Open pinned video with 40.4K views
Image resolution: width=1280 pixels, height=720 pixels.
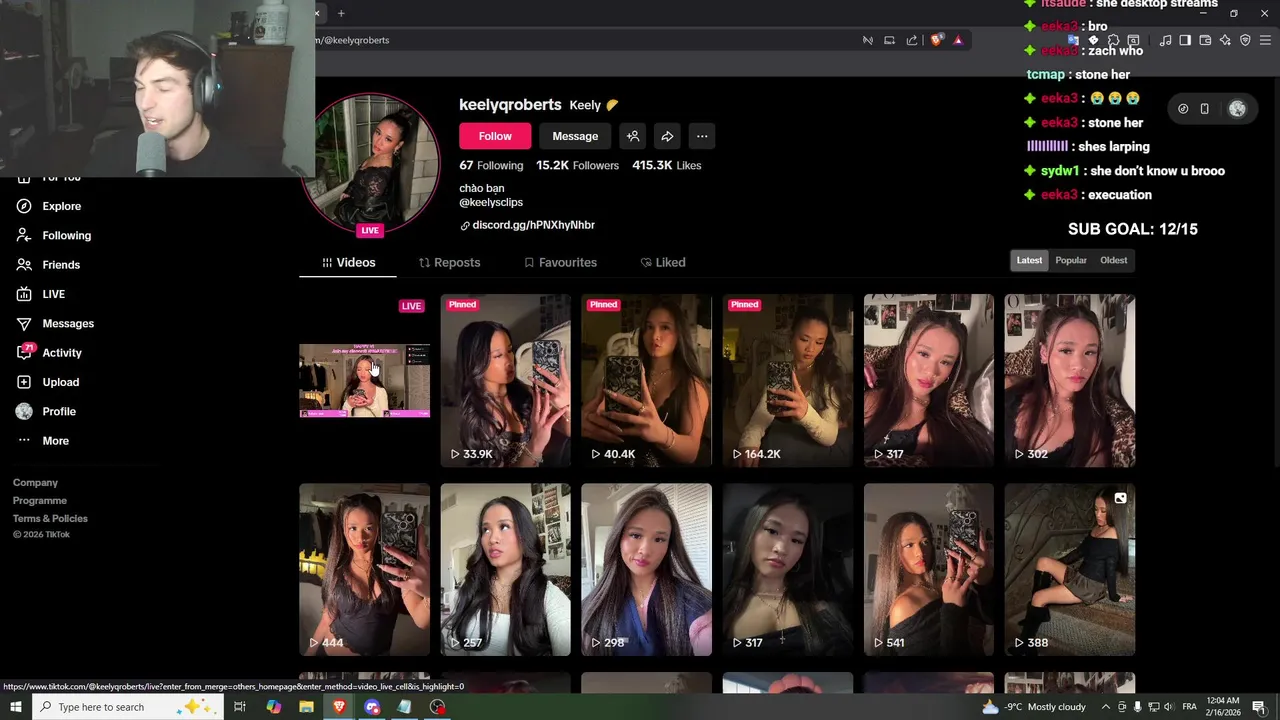(646, 380)
